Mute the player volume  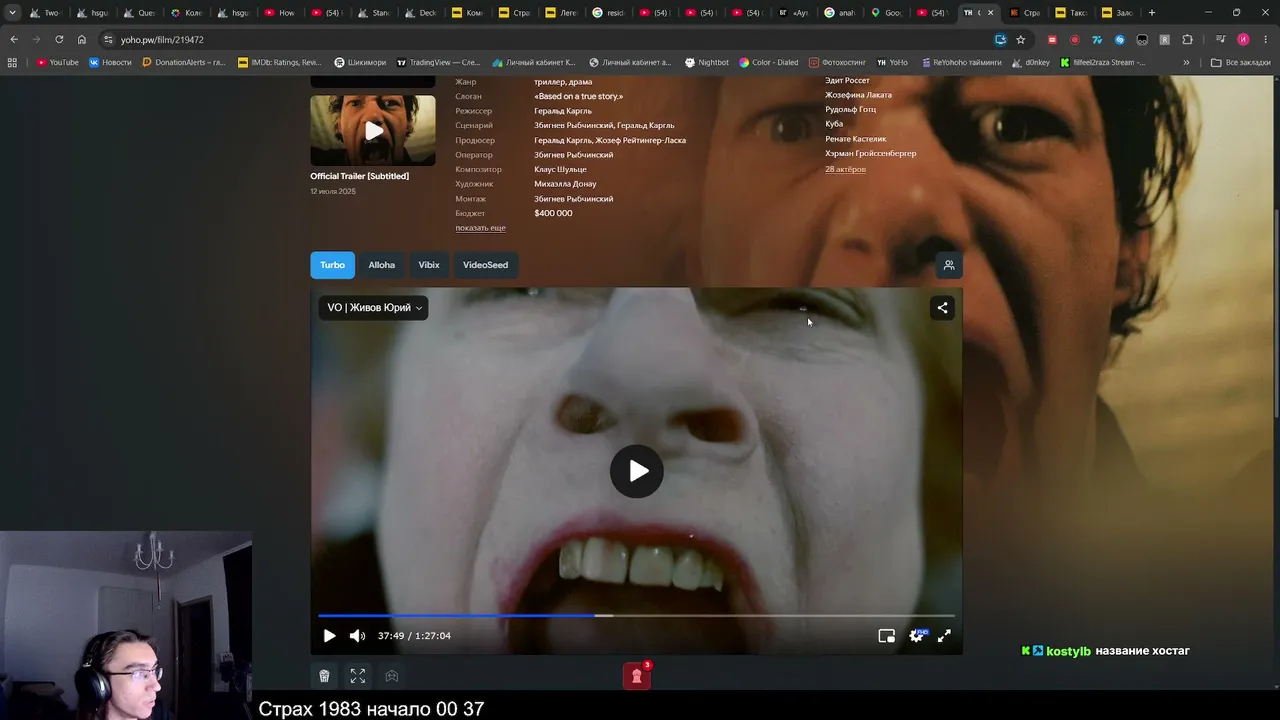pyautogui.click(x=357, y=636)
